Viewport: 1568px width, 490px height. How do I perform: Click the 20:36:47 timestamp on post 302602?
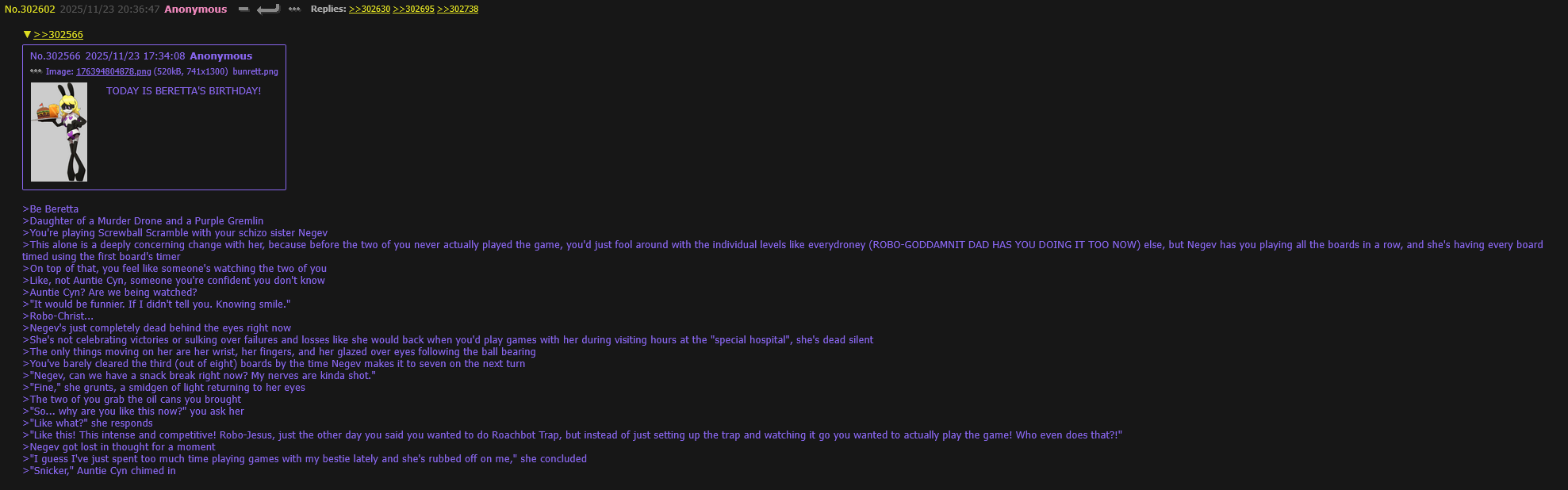point(138,10)
